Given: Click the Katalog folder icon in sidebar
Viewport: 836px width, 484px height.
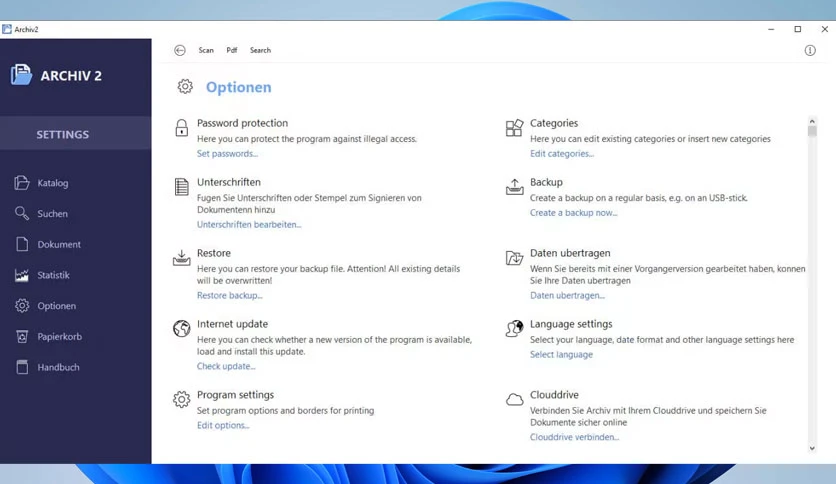Looking at the screenshot, I should coord(22,183).
